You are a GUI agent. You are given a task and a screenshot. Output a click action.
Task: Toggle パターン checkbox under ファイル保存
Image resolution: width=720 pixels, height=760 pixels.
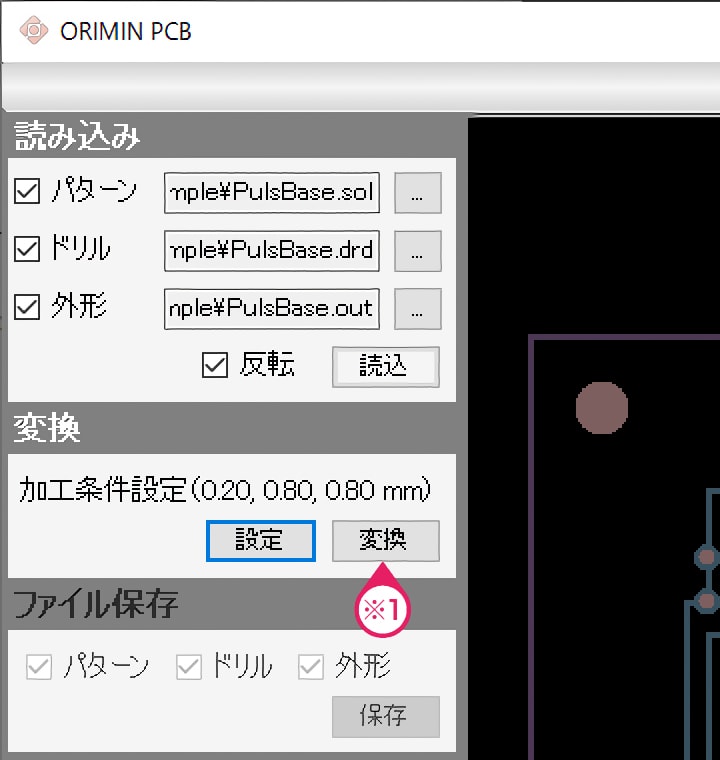39,667
